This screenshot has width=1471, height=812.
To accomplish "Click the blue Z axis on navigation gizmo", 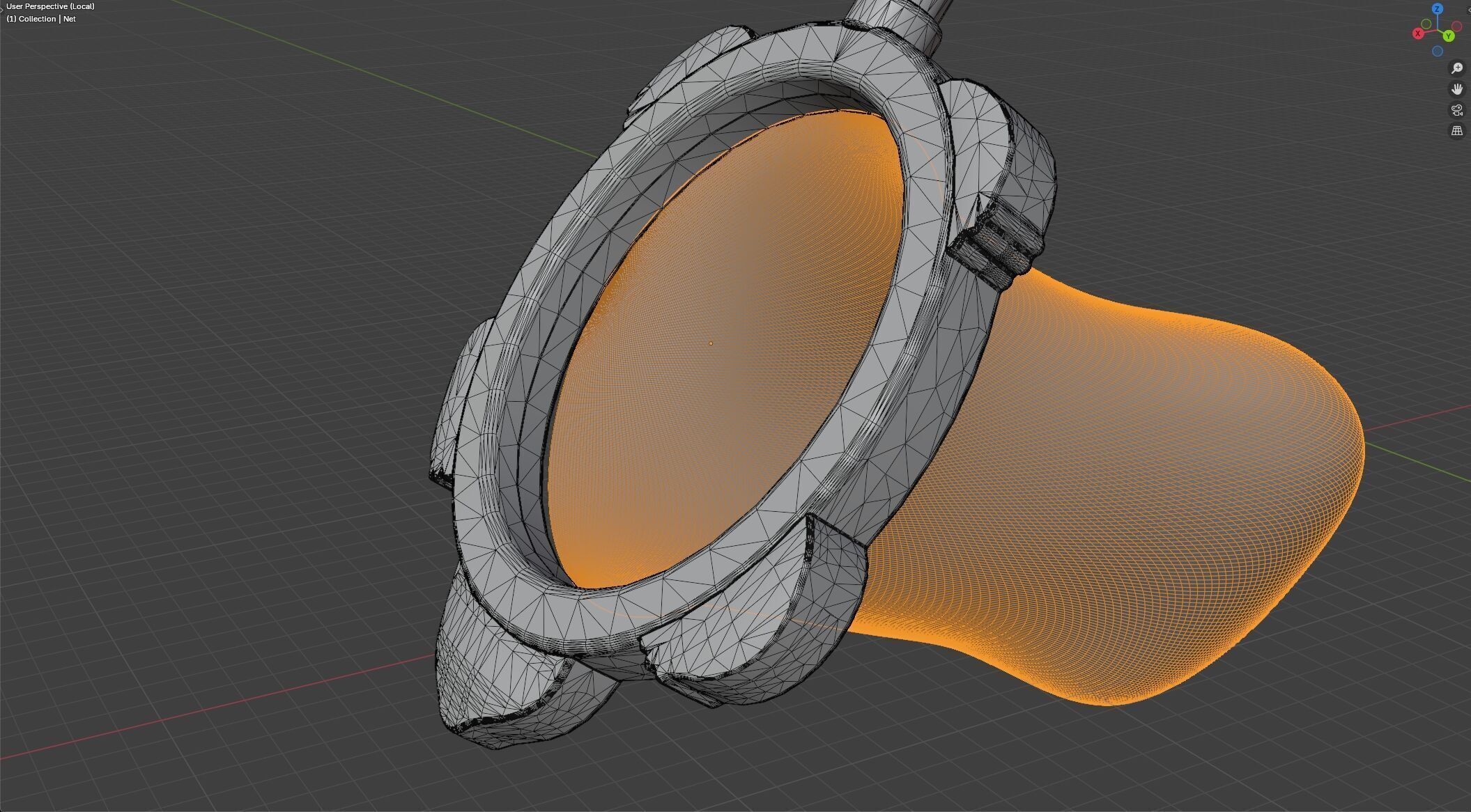I will (1437, 9).
